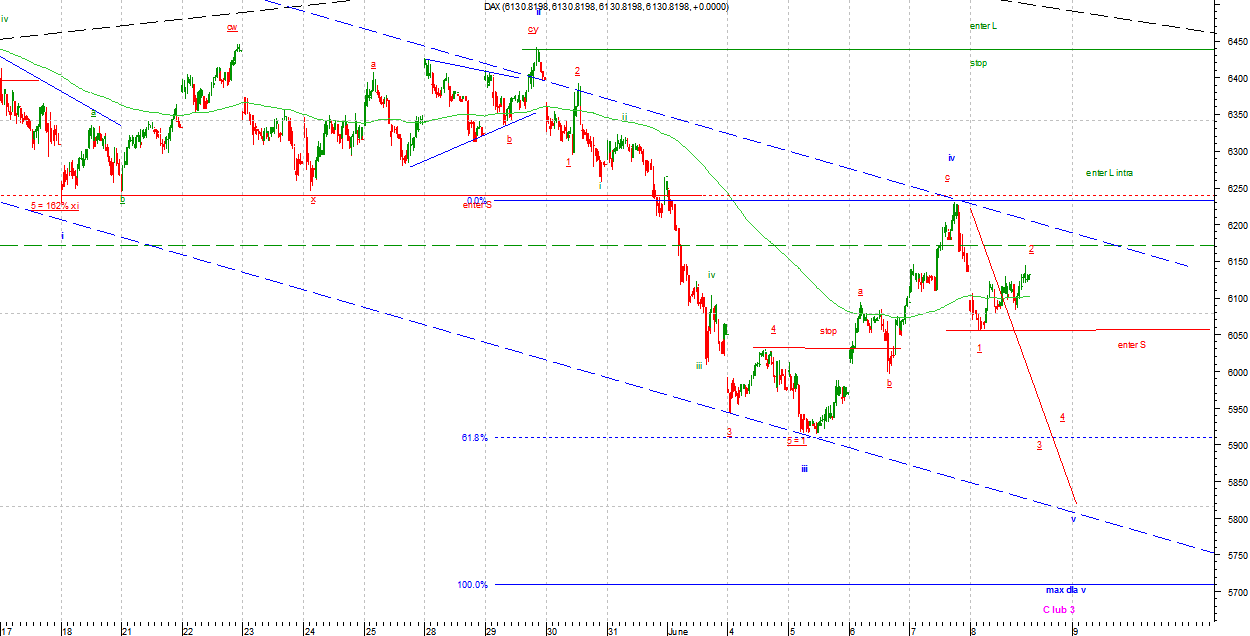
Task: Select the green 'enter L' label
Action: [x=983, y=26]
